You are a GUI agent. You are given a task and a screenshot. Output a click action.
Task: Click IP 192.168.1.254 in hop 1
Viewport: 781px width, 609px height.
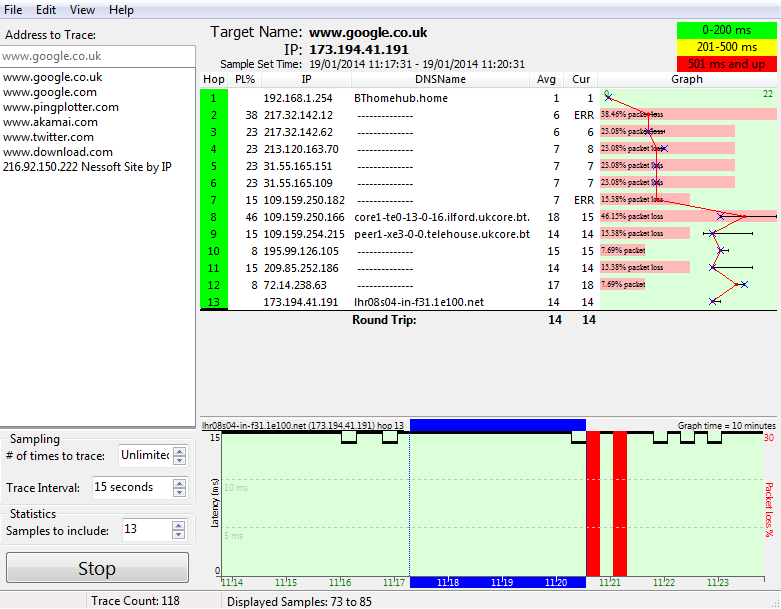click(x=298, y=98)
